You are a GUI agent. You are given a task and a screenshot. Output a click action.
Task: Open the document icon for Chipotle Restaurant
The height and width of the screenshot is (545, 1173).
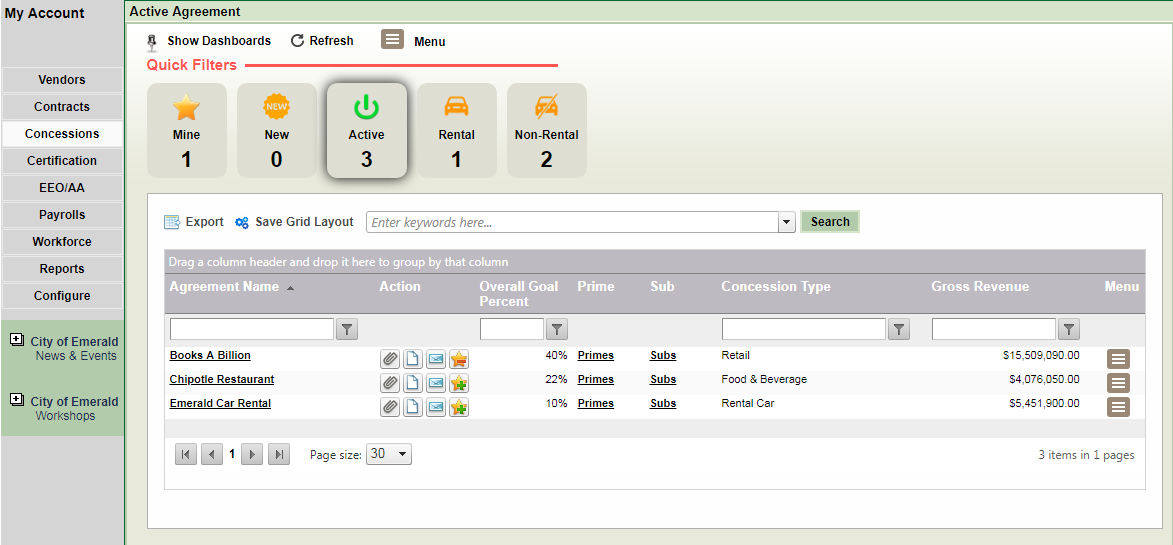[x=412, y=382]
